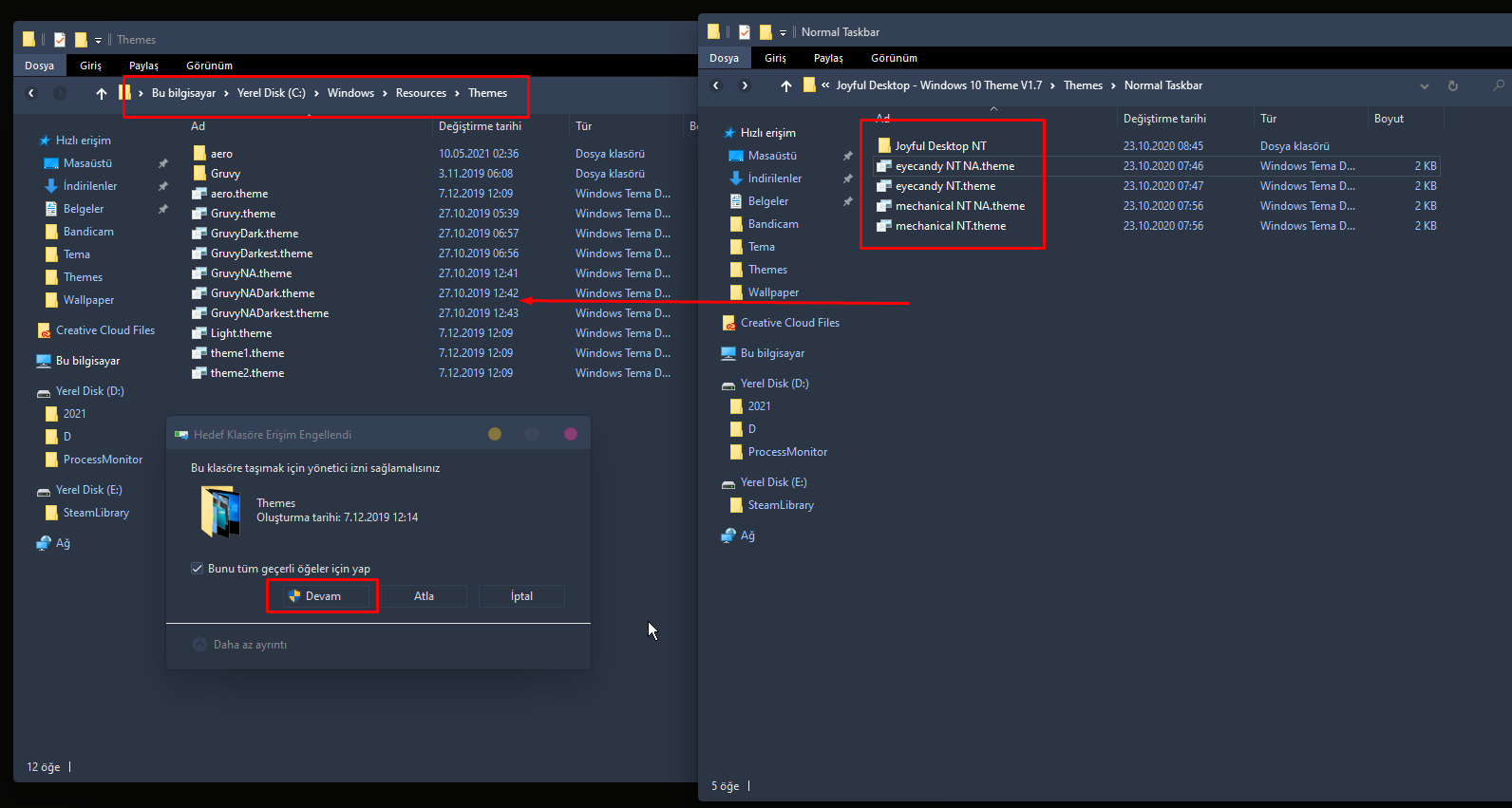
Task: Go forward in Normal Taskbar window
Action: 745,85
